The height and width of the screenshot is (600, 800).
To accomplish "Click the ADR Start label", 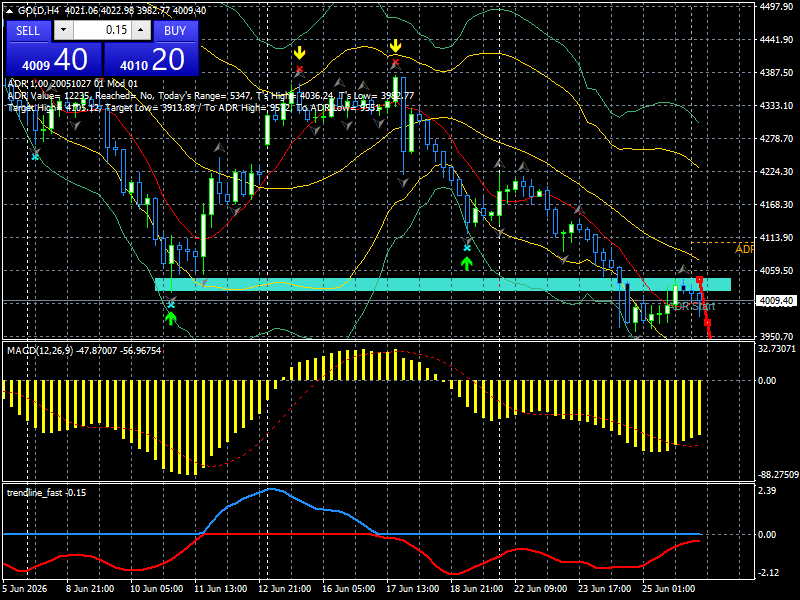I will tap(694, 306).
